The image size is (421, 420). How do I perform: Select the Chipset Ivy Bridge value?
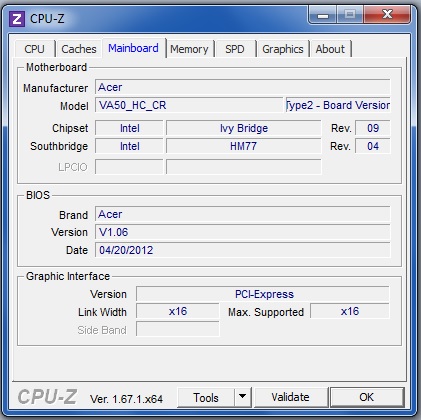coord(244,128)
